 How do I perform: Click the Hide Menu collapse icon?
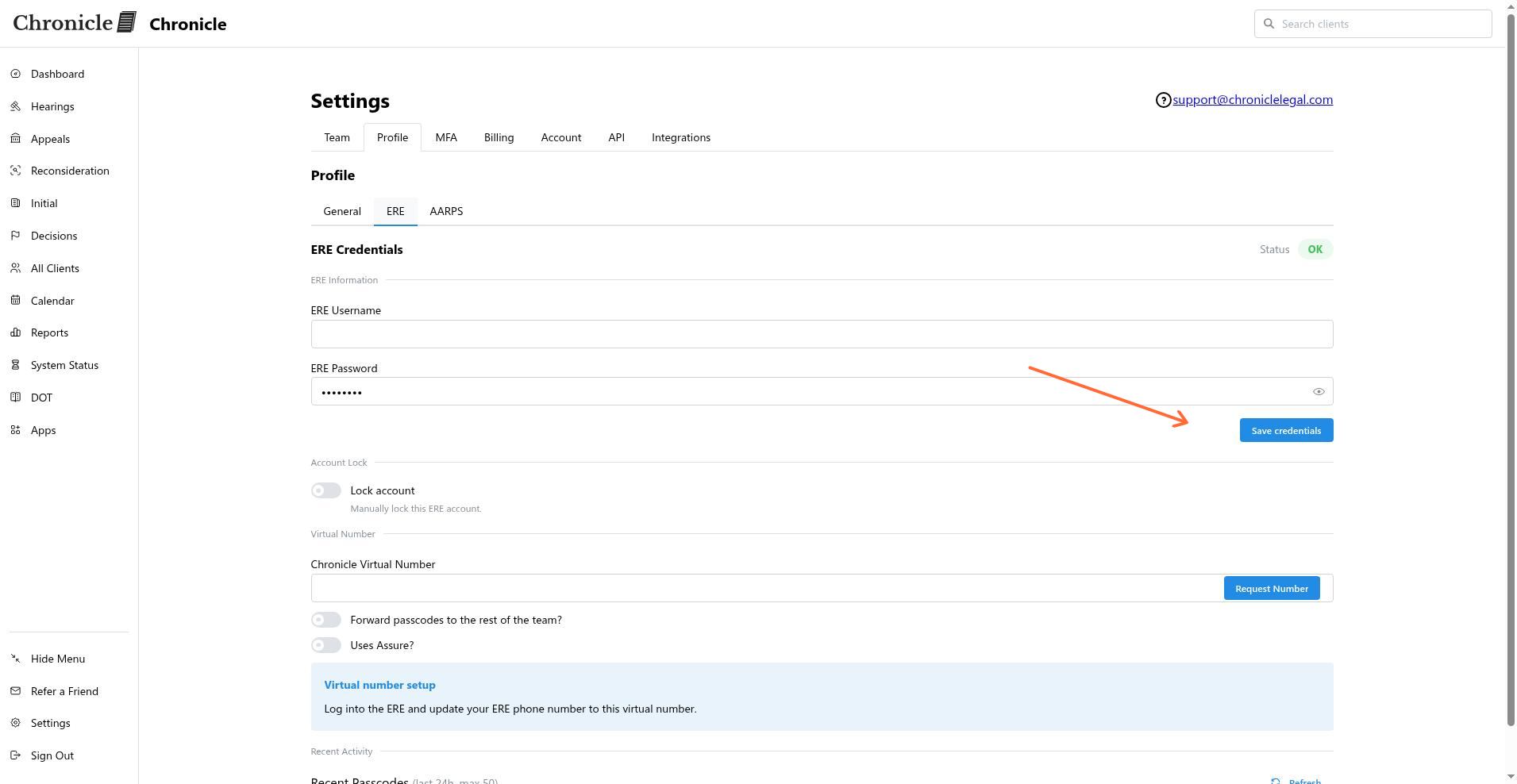[x=15, y=659]
